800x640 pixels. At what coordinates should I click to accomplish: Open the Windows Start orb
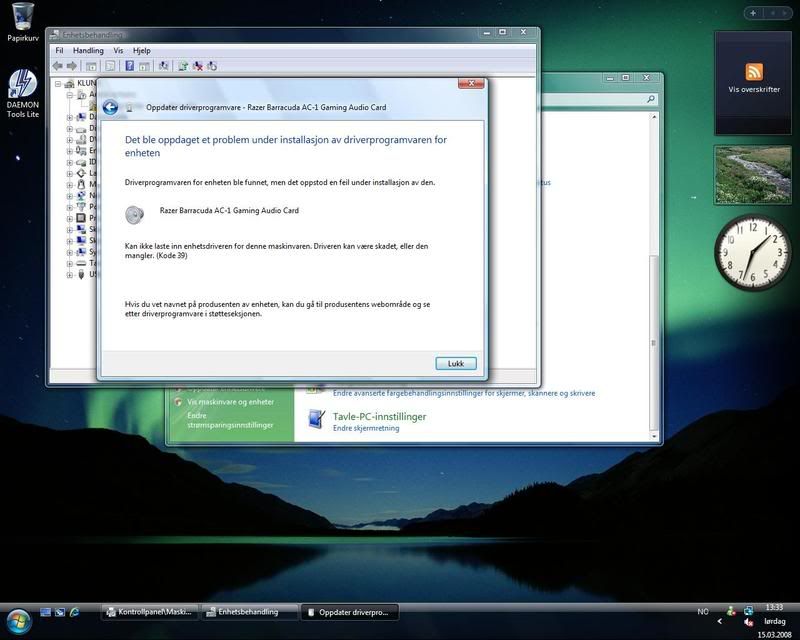click(x=18, y=621)
